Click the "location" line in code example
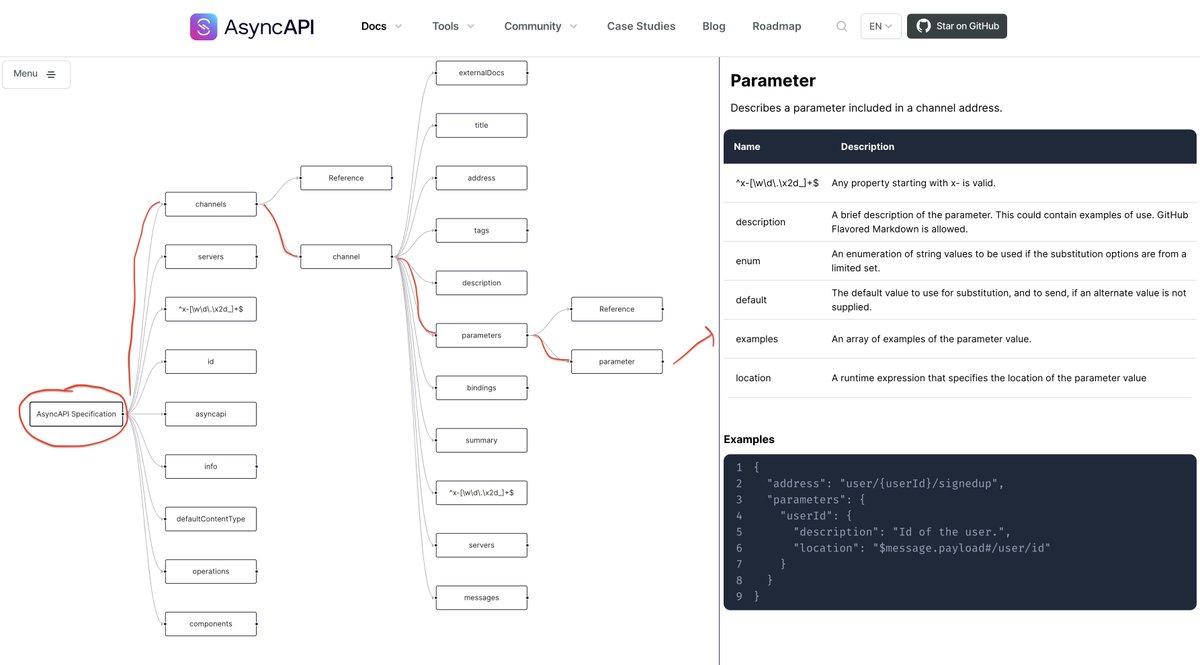 (922, 548)
